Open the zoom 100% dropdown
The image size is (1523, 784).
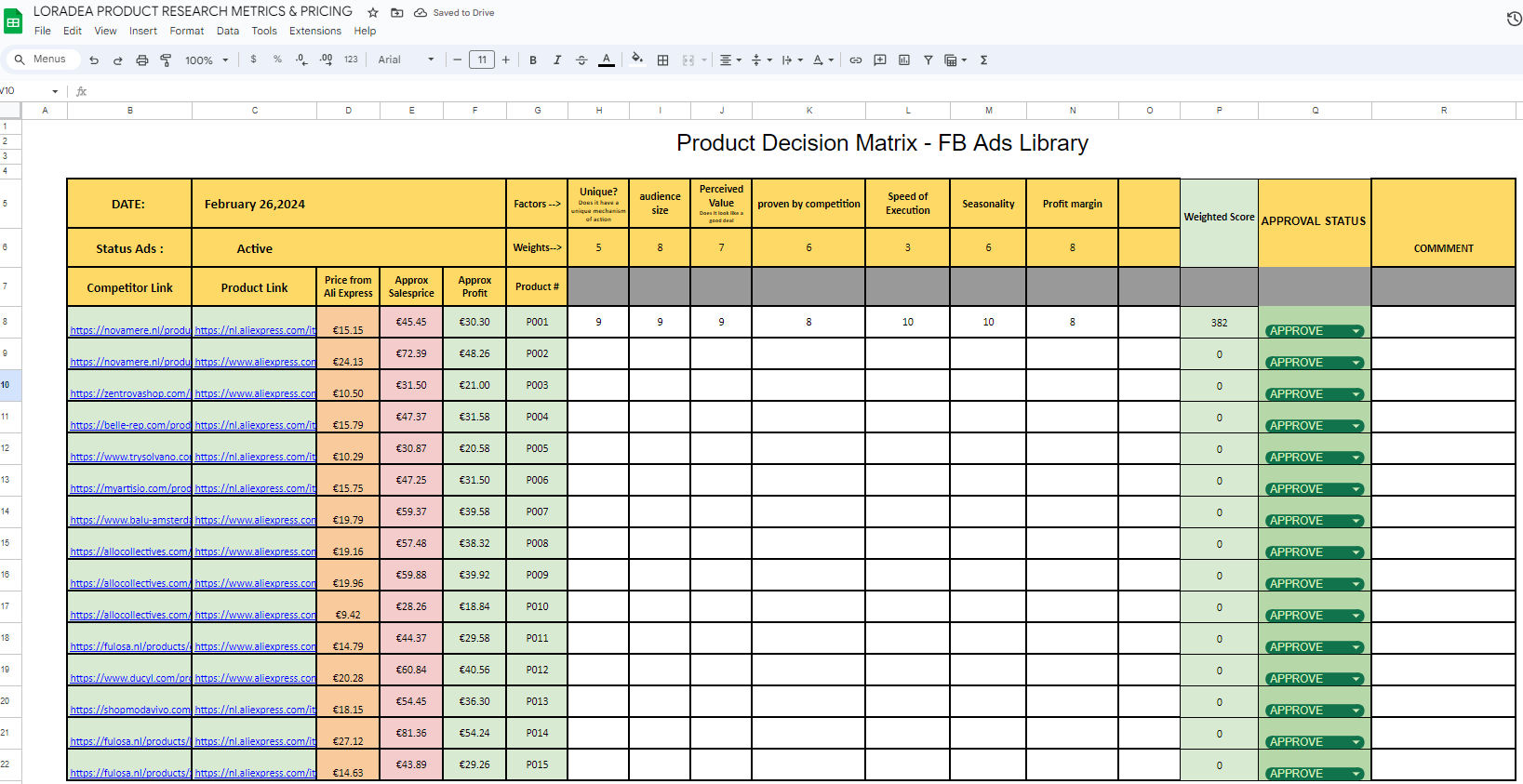(x=207, y=60)
